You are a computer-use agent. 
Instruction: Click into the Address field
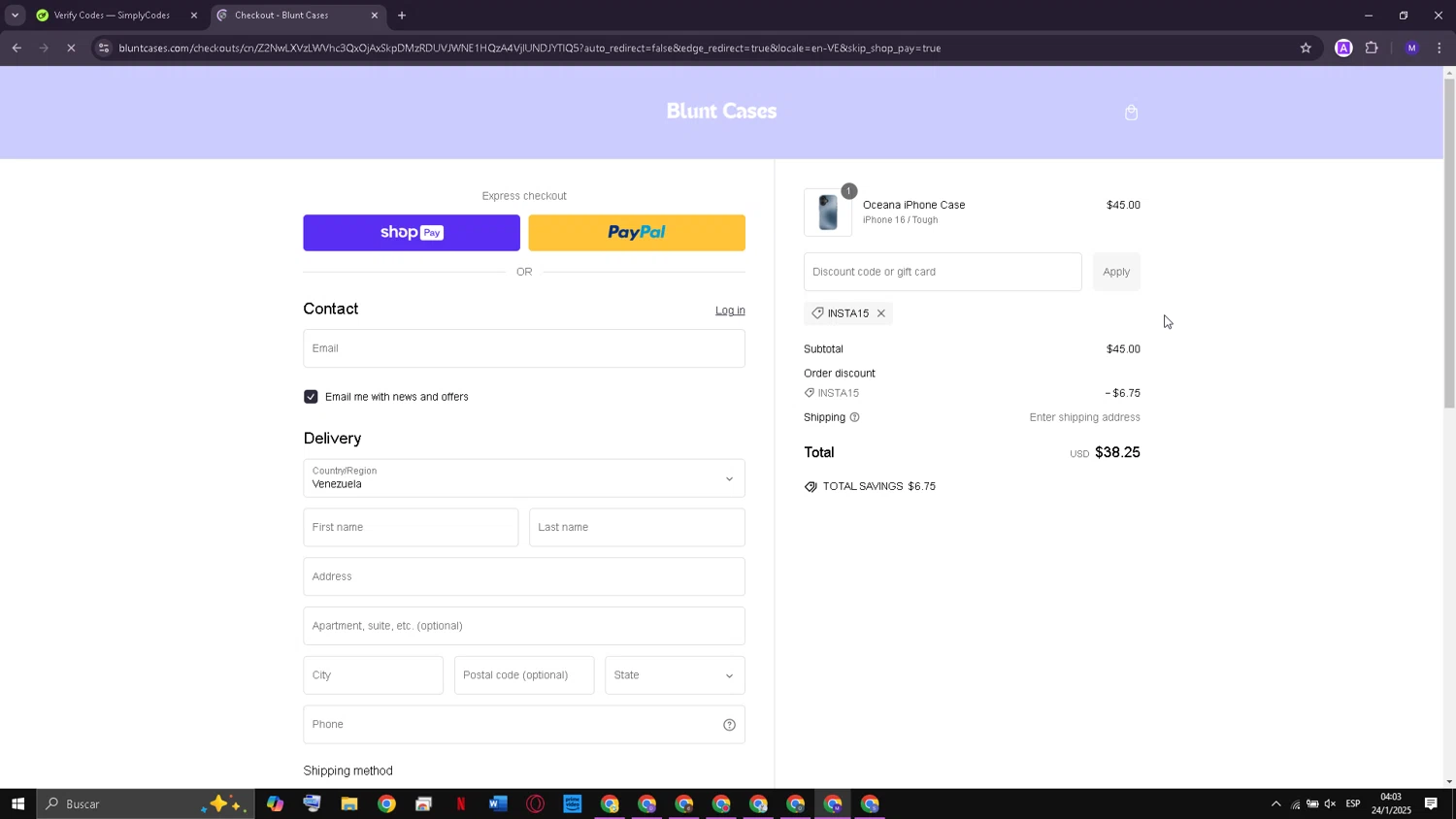point(524,576)
